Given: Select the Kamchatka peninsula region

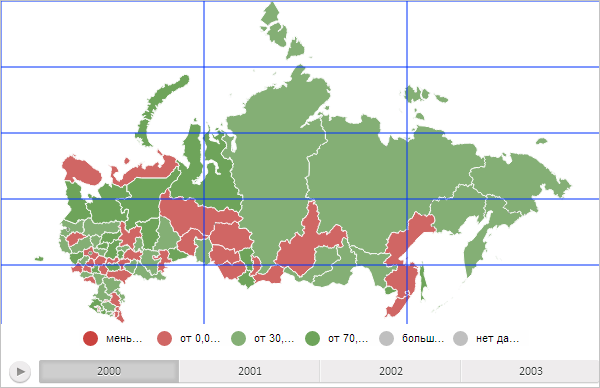Looking at the screenshot, I should pyautogui.click(x=476, y=245).
